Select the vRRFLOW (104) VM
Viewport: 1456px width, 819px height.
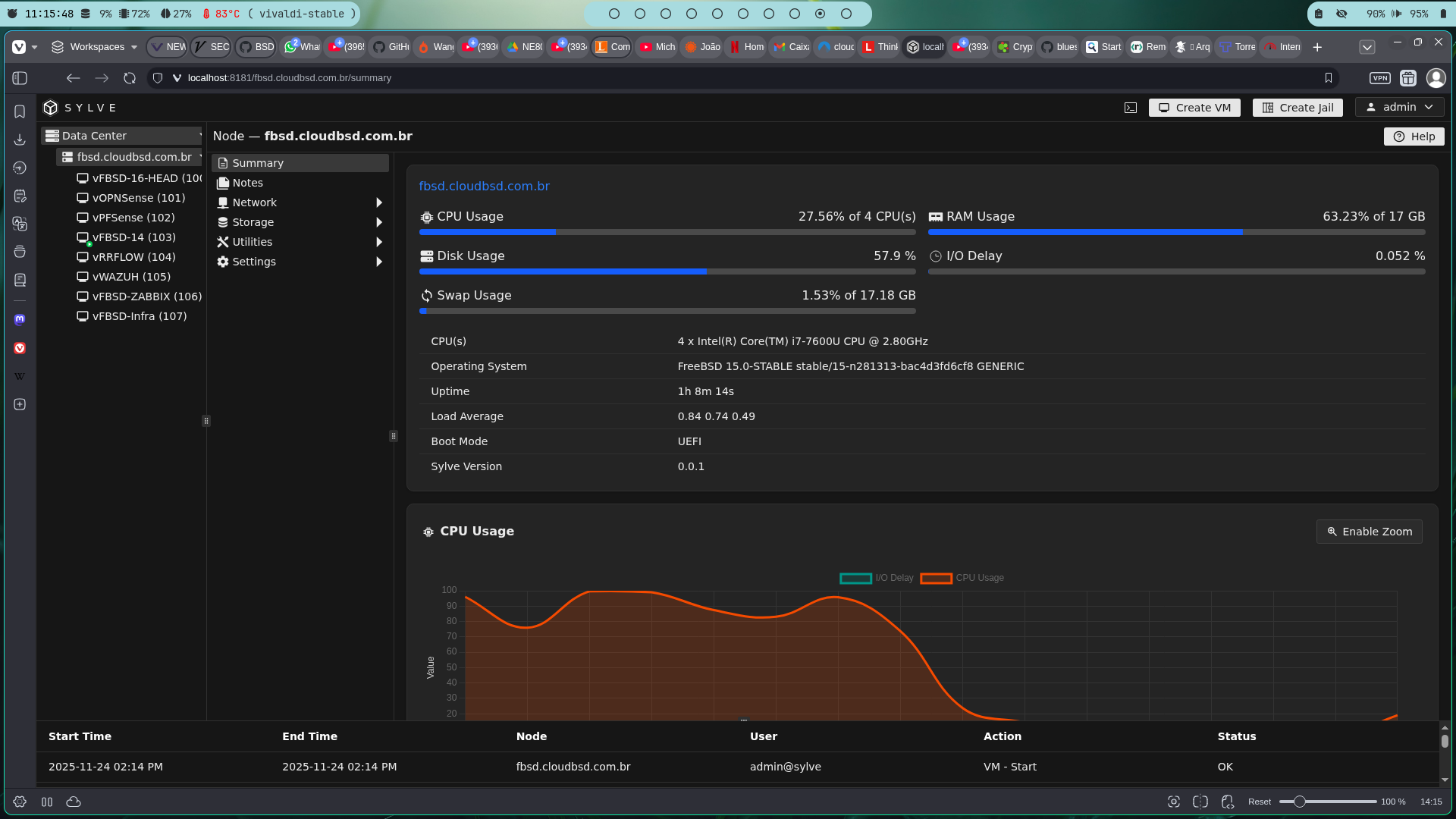(x=127, y=257)
